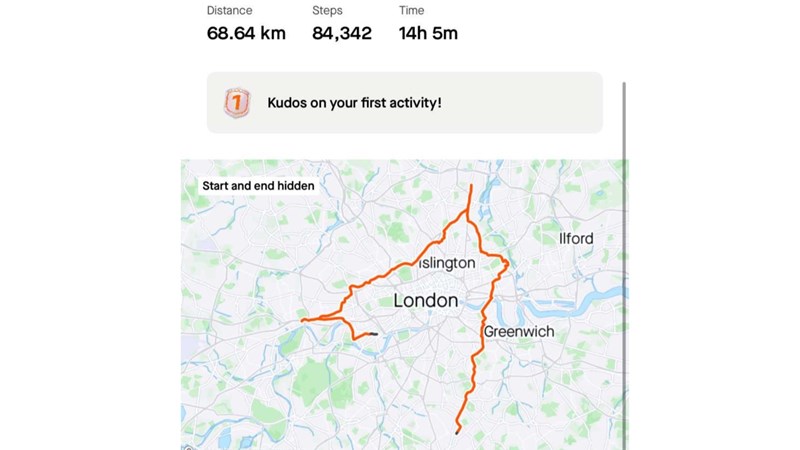The height and width of the screenshot is (450, 800).
Task: Click the Kudos medal badge icon
Action: pos(235,102)
